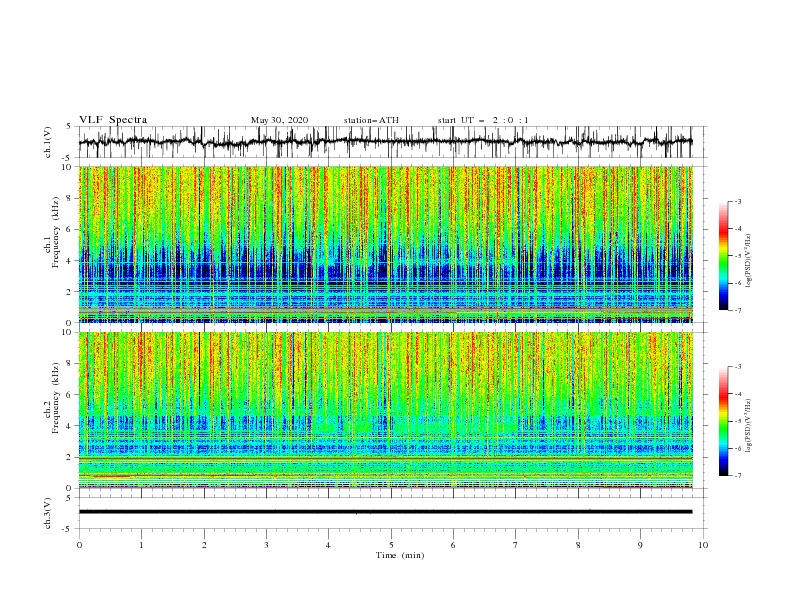
Task: Click the ch.2 color scale bar
Action: pos(723,421)
